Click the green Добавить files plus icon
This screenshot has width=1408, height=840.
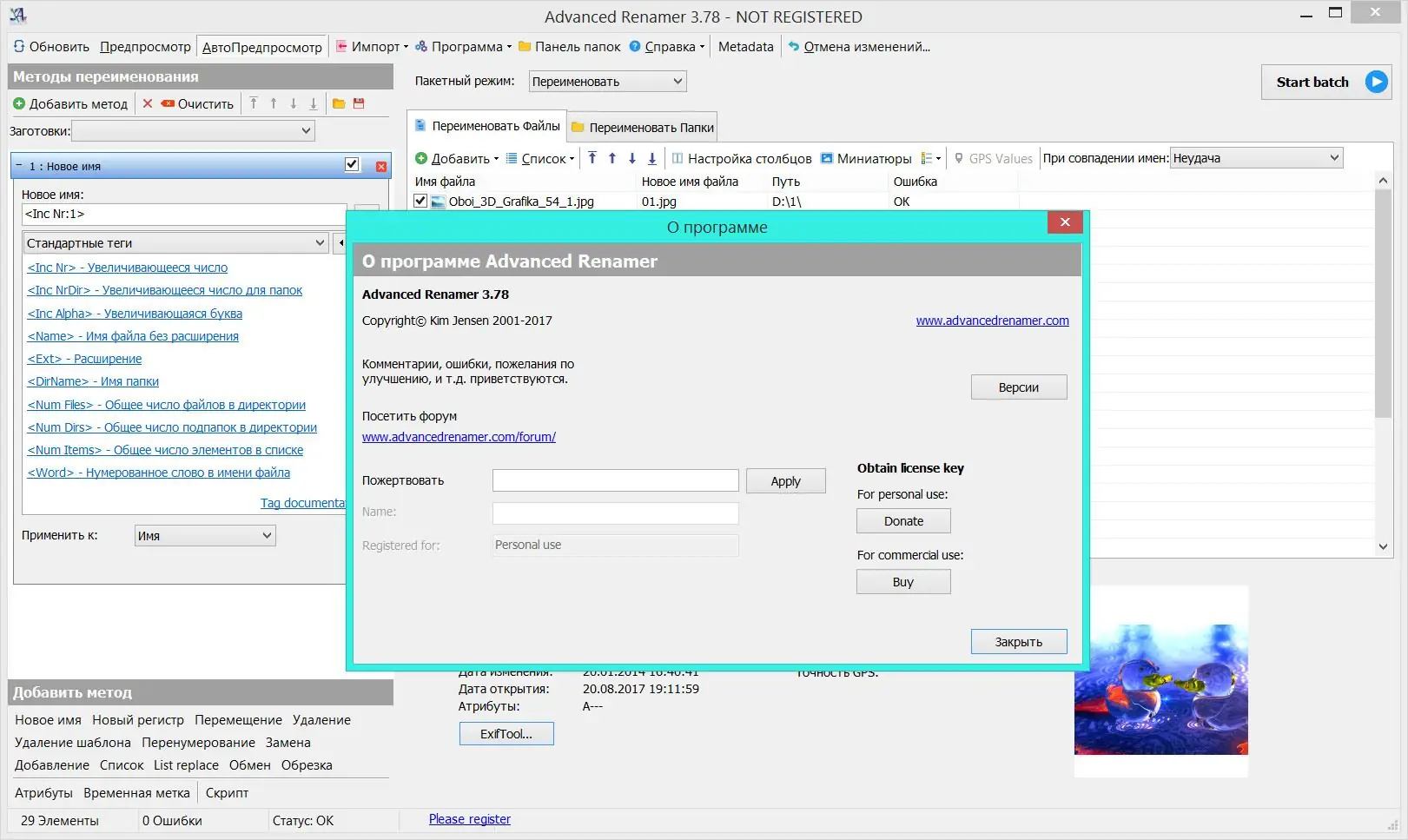click(x=421, y=158)
